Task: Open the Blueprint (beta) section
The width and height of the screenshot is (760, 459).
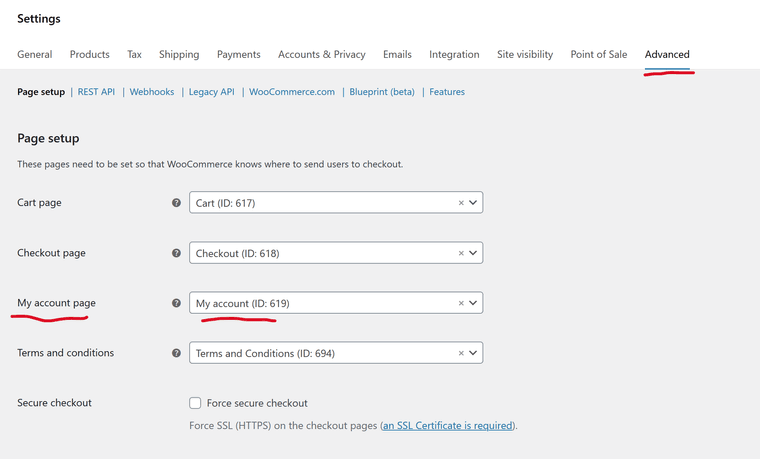Action: pyautogui.click(x=382, y=92)
